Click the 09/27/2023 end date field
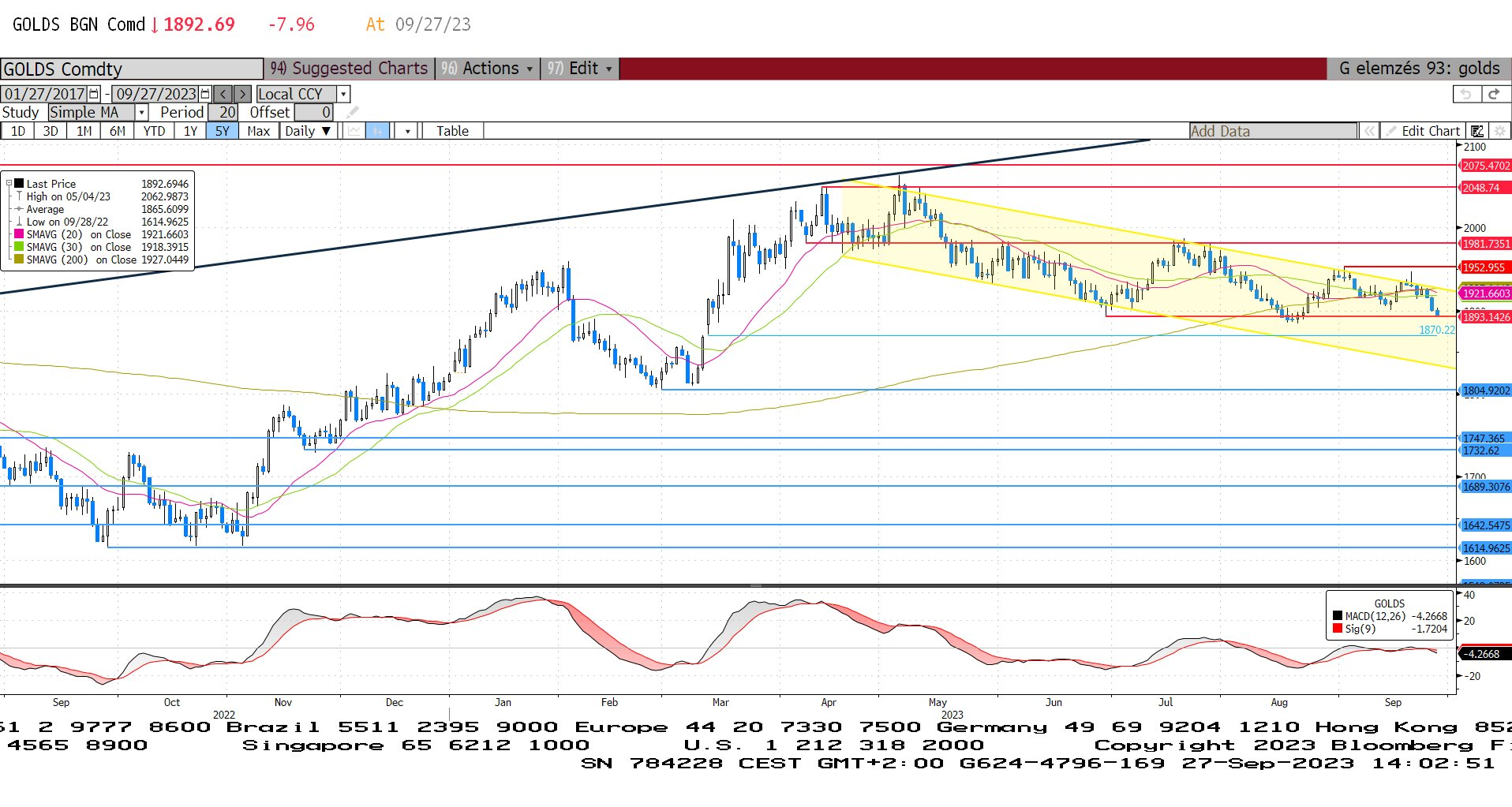Screen dimensions: 1512x807 156,94
